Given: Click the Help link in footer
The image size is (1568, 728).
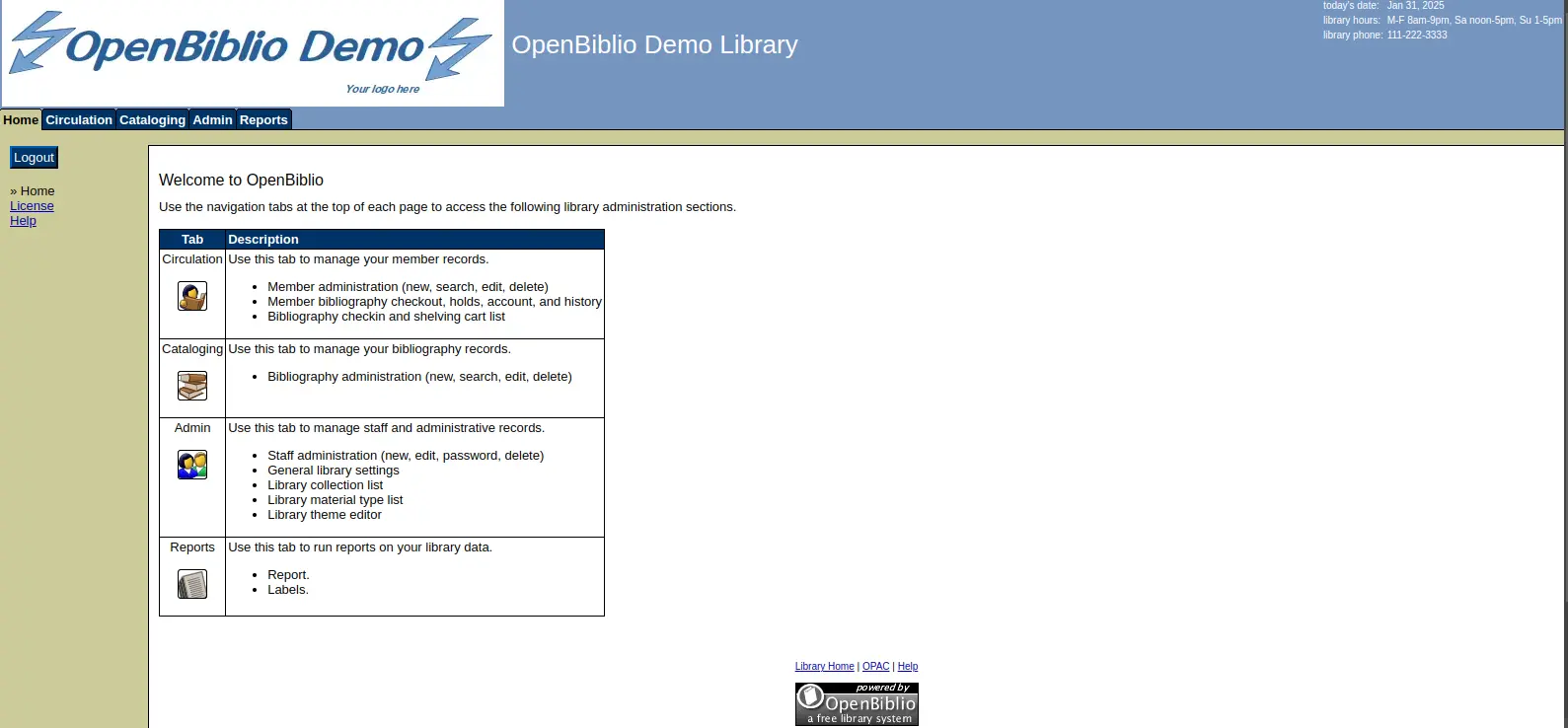Looking at the screenshot, I should 908,667.
